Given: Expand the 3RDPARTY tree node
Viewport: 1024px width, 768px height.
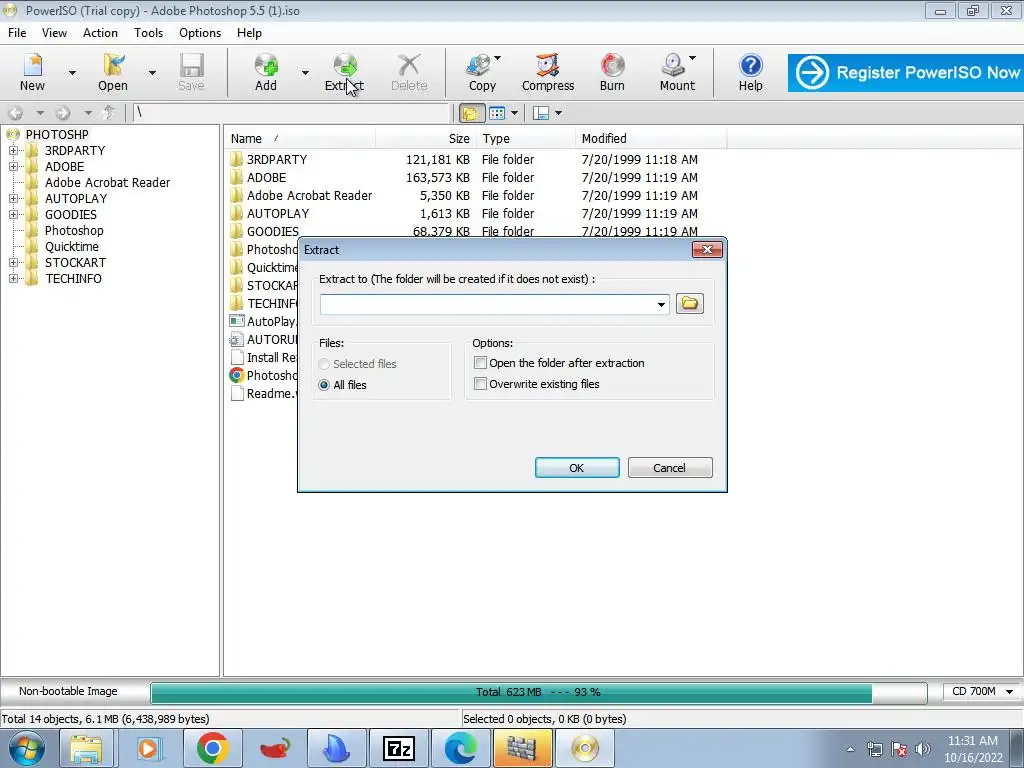Looking at the screenshot, I should pyautogui.click(x=13, y=151).
